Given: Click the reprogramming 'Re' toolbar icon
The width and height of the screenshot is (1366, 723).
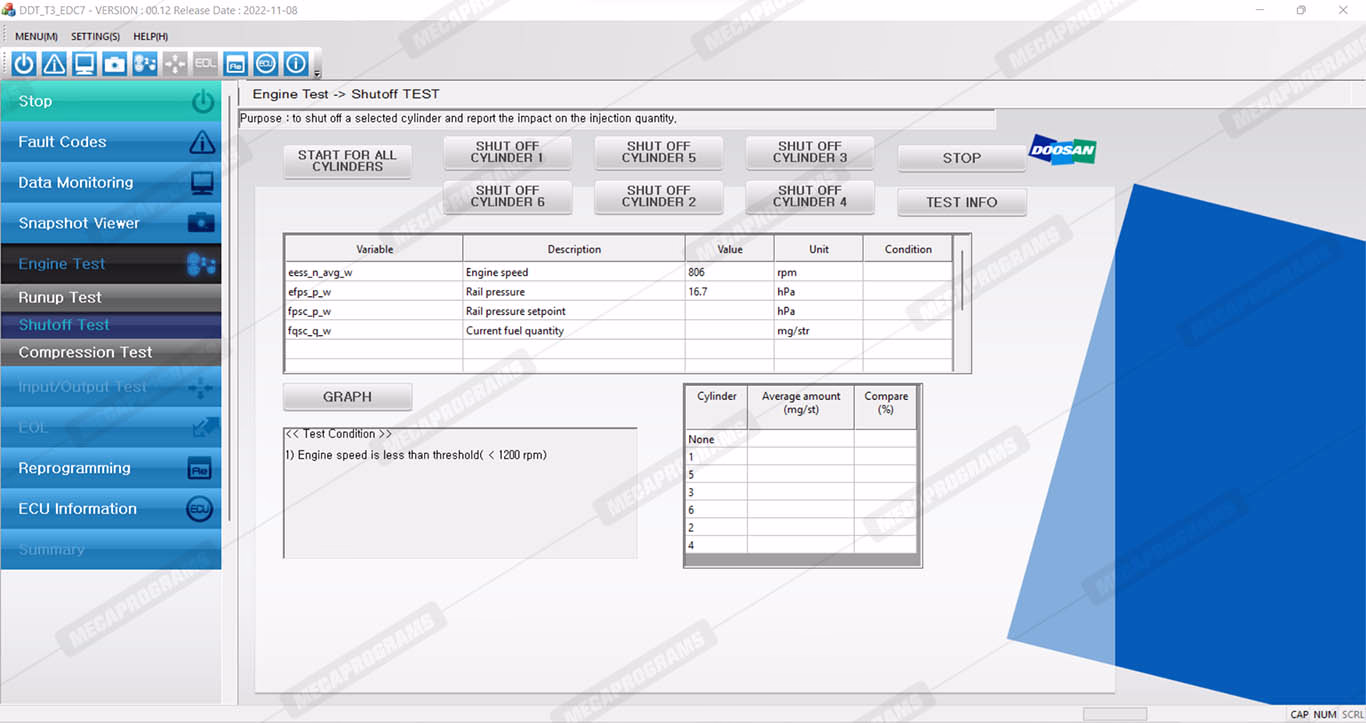Looking at the screenshot, I should [235, 64].
